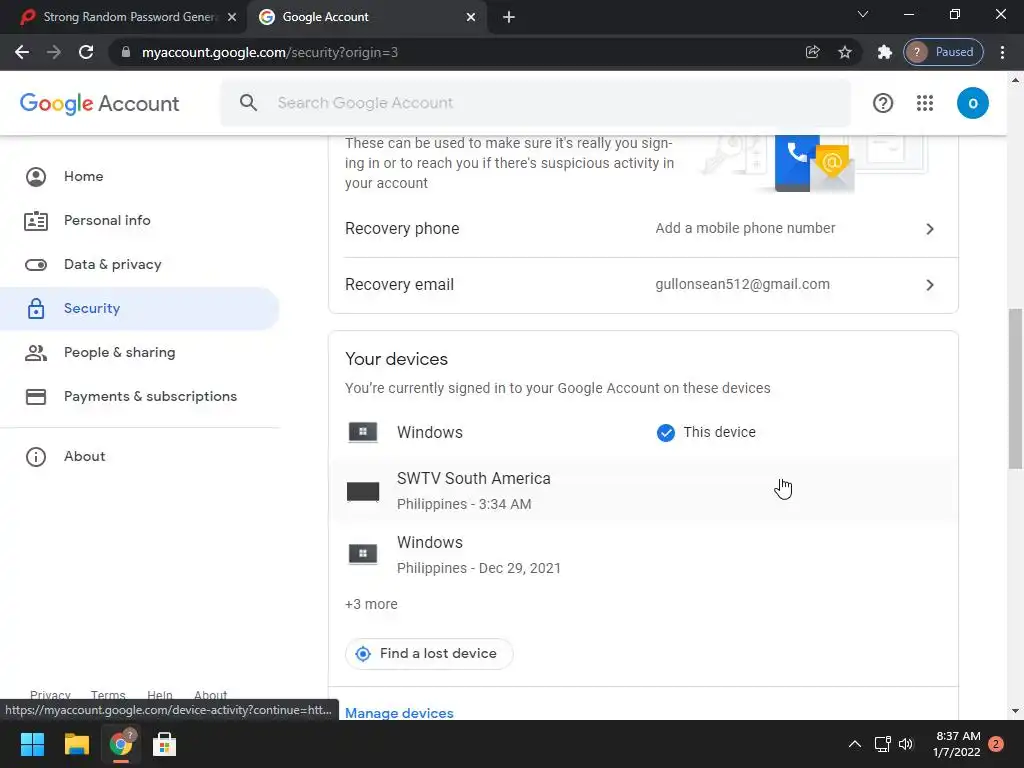Expand the Recovery email chevron
Viewport: 1024px width, 768px height.
(930, 285)
